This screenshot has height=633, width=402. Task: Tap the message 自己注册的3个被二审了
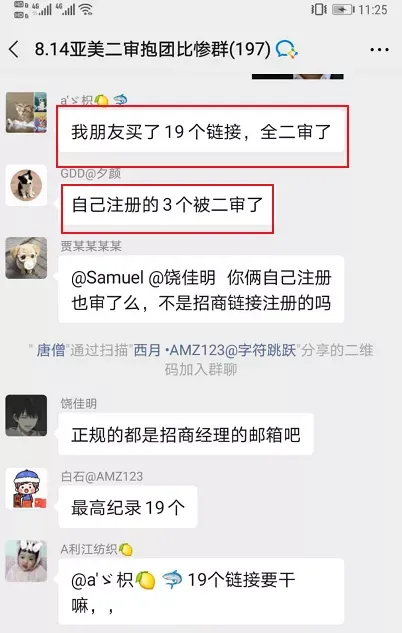click(x=167, y=205)
